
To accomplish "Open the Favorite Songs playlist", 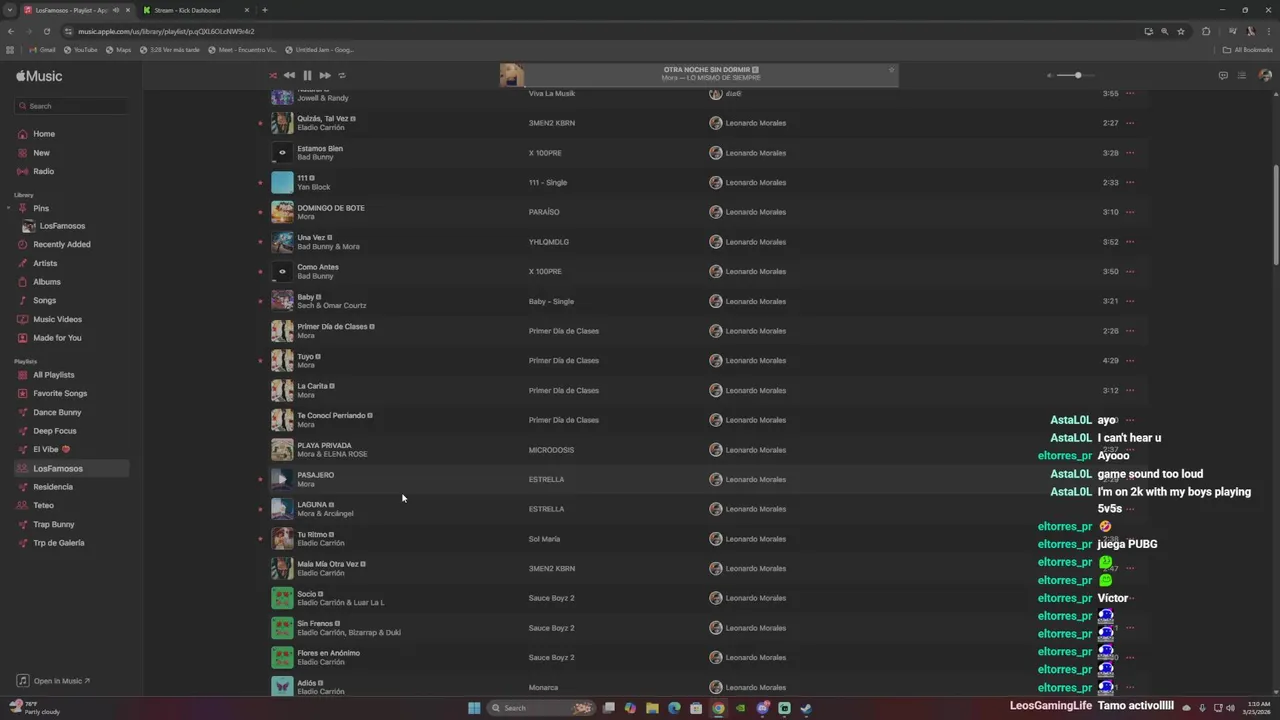I will coord(60,394).
